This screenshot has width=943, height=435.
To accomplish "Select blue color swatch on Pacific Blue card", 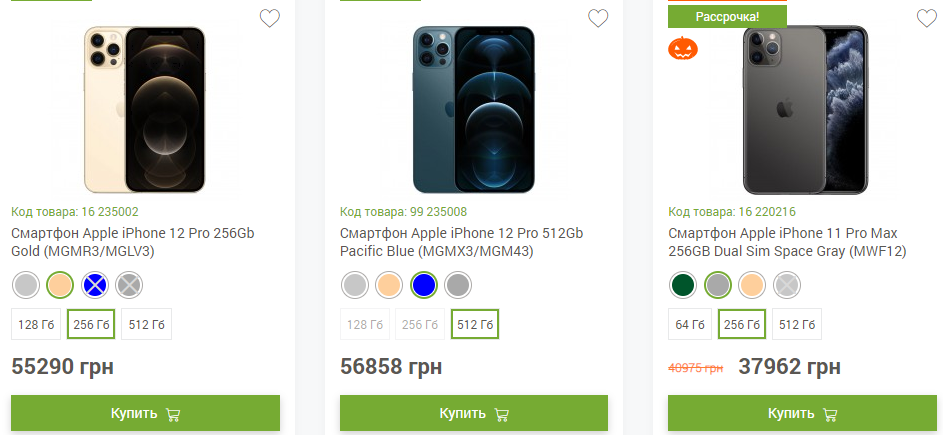I will [424, 286].
